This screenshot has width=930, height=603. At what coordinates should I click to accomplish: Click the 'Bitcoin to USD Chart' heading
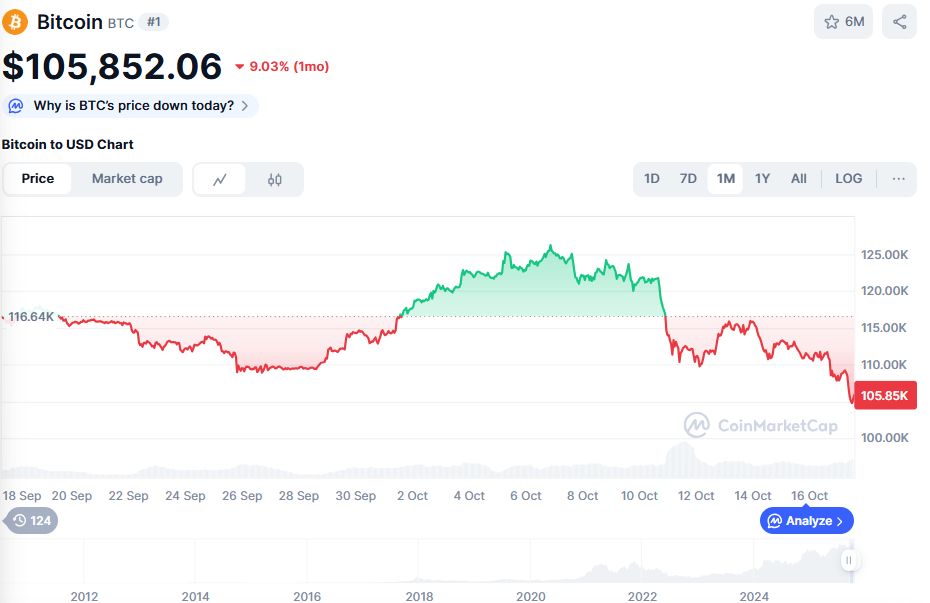68,145
